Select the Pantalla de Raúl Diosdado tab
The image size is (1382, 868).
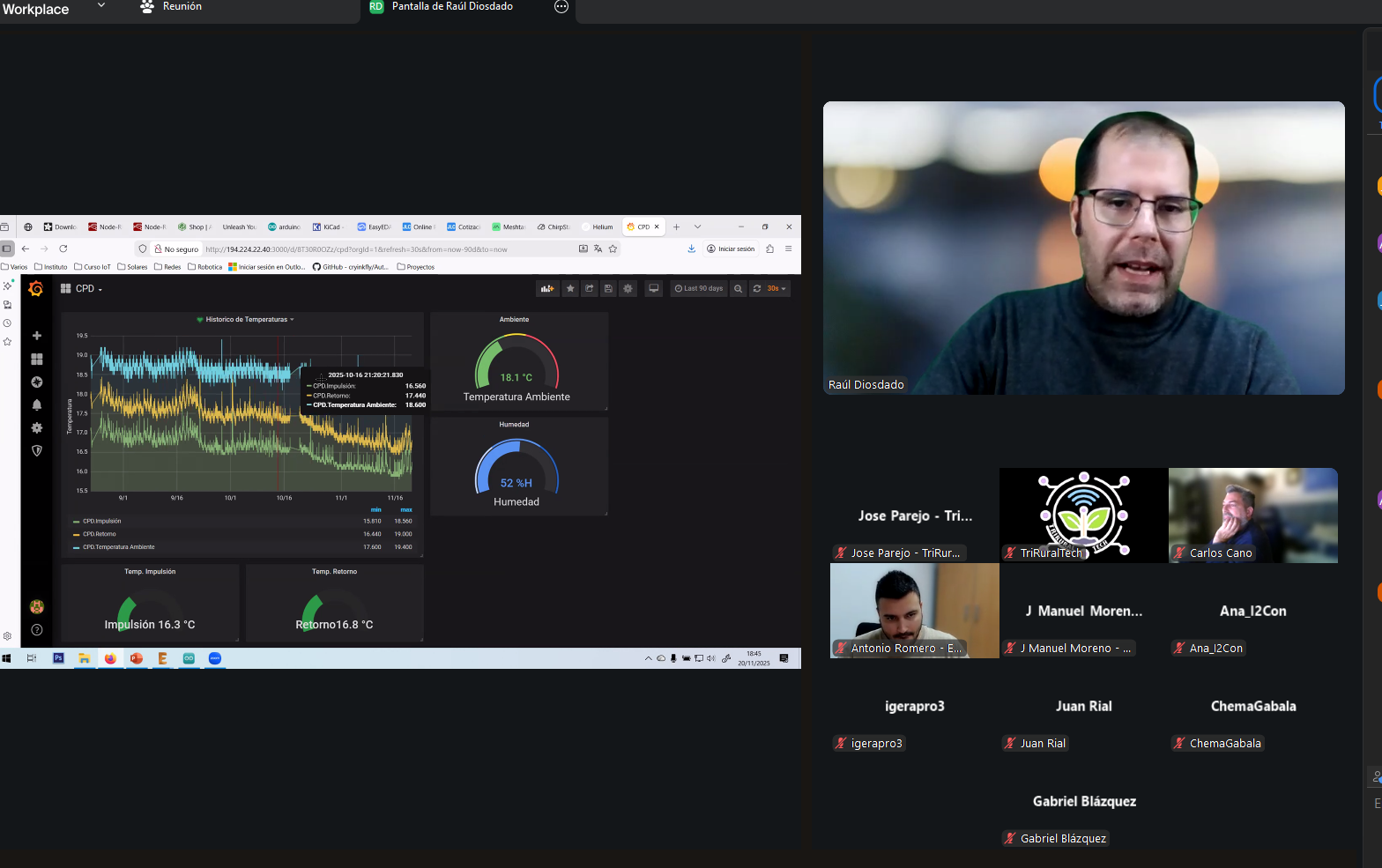pos(452,7)
